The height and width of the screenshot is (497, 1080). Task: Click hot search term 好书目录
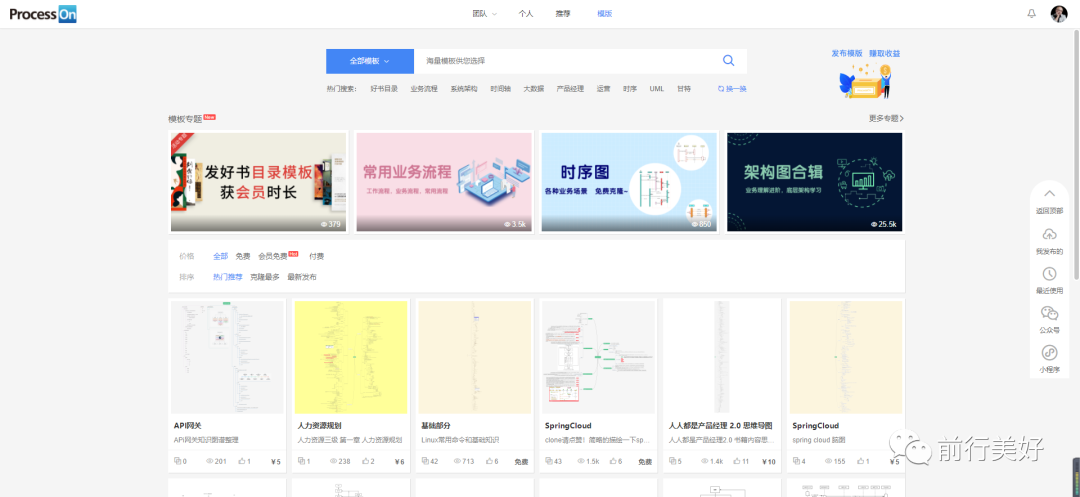[384, 89]
